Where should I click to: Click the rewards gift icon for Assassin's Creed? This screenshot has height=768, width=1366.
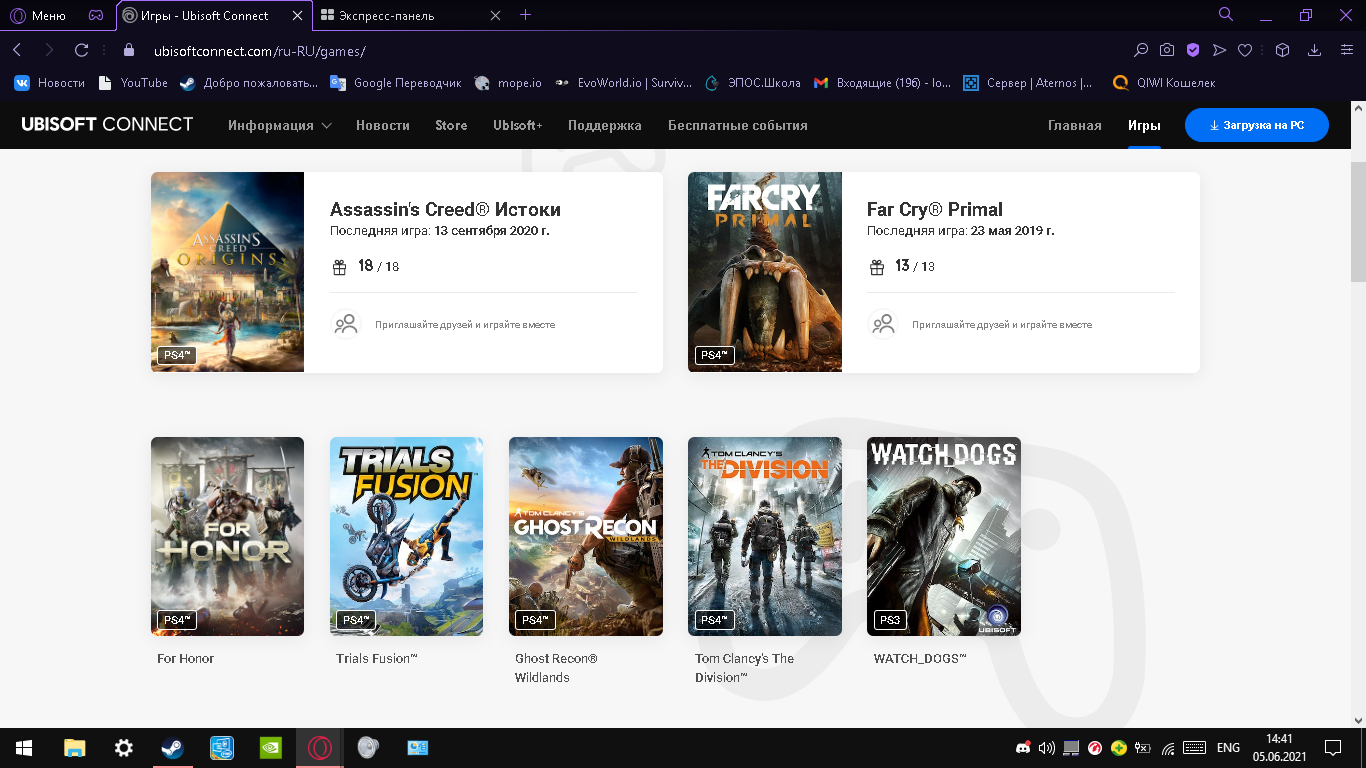coord(340,267)
